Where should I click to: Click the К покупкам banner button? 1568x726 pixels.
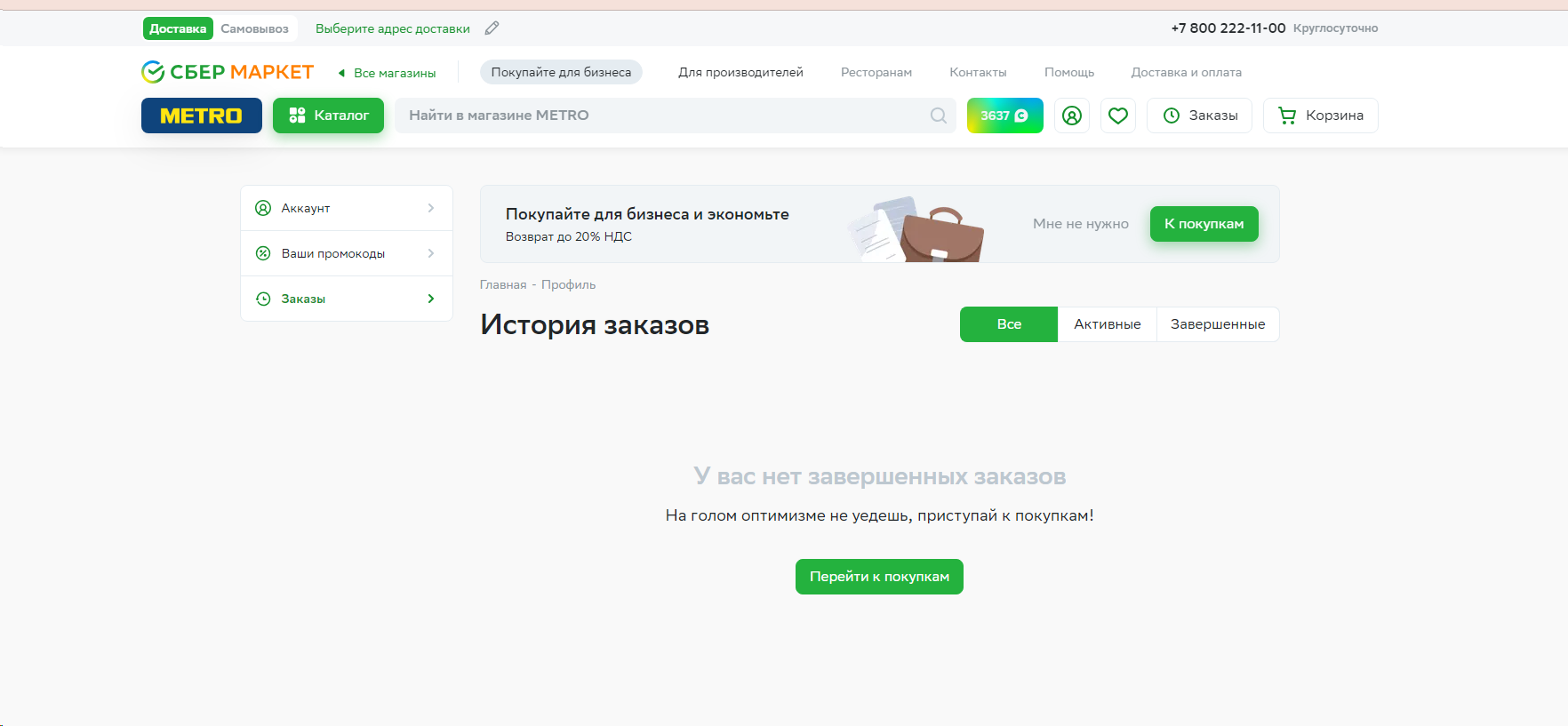point(1204,224)
